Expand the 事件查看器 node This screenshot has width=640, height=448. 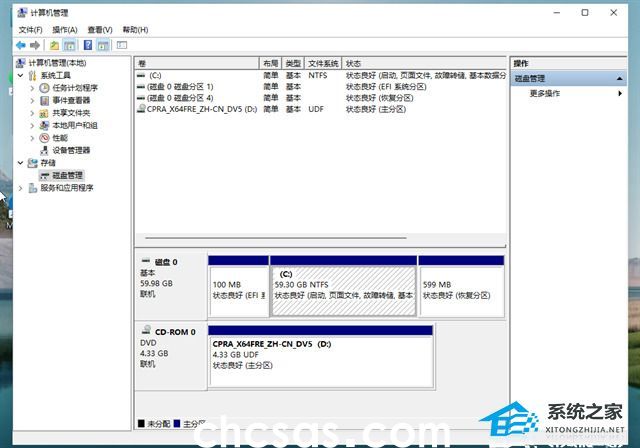click(32, 100)
